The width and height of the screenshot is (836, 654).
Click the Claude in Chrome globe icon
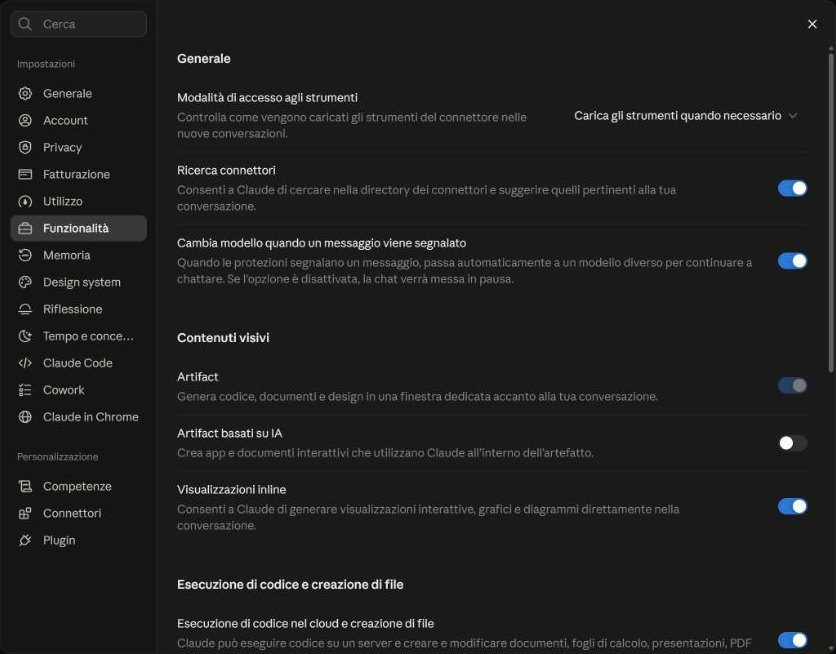point(25,417)
